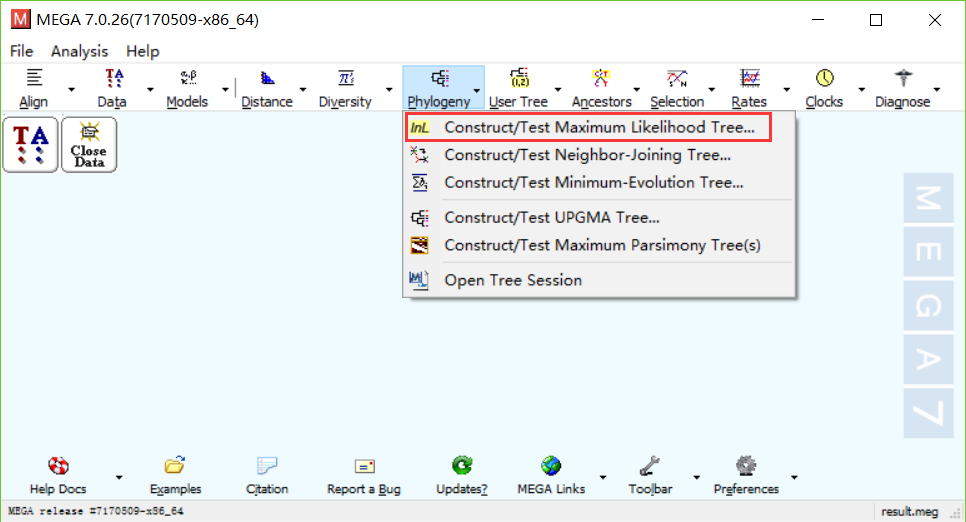Maximize the MEGA window
This screenshot has width=966, height=522.
[x=875, y=20]
